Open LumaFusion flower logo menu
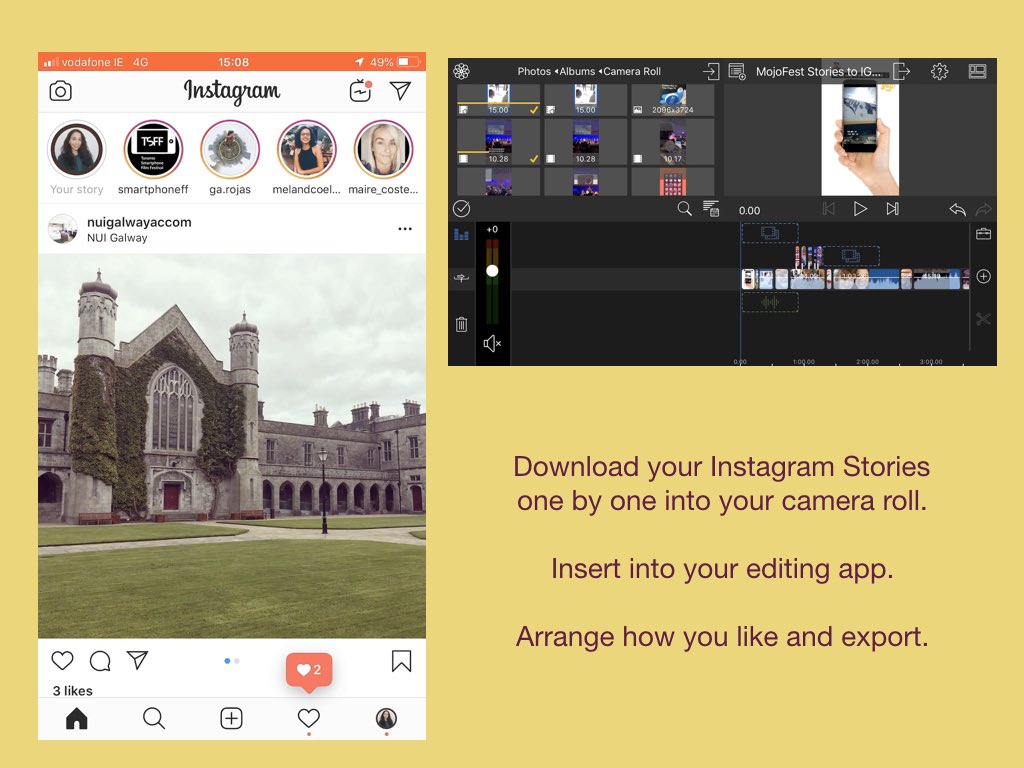Viewport: 1024px width, 768px height. click(x=462, y=71)
